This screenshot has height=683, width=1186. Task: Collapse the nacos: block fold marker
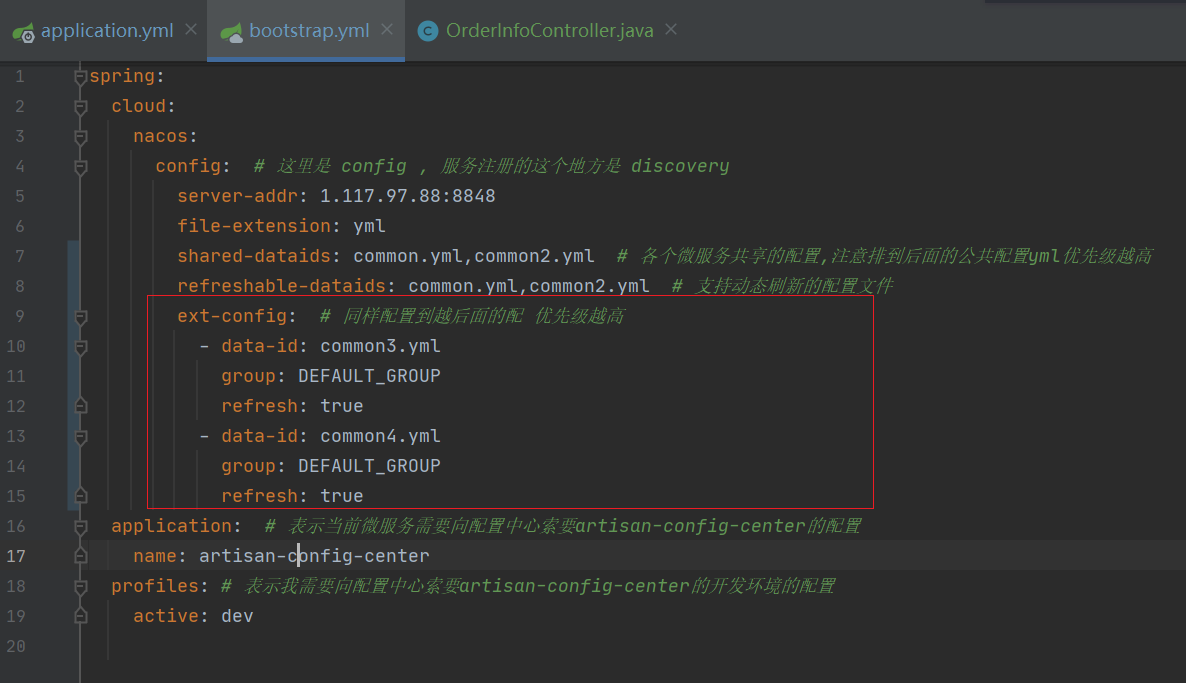tap(80, 137)
